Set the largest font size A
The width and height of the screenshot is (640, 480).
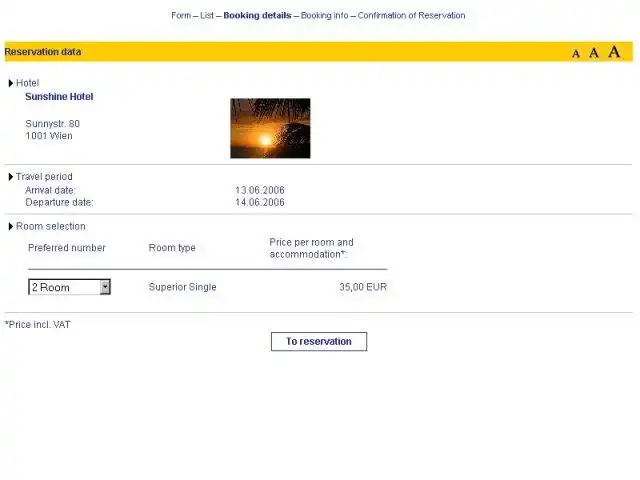pos(614,52)
